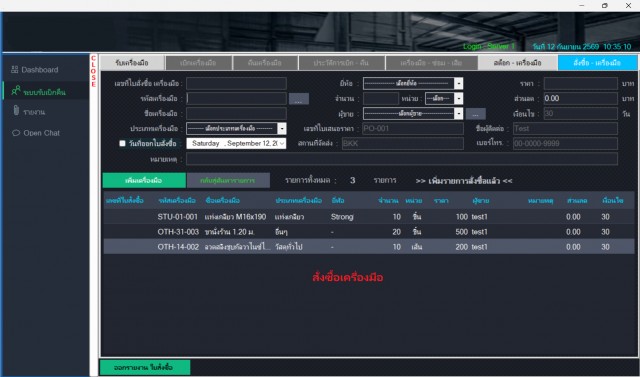The image size is (640, 377).
Task: Click the quotation number field showing PO-001
Action: point(413,129)
